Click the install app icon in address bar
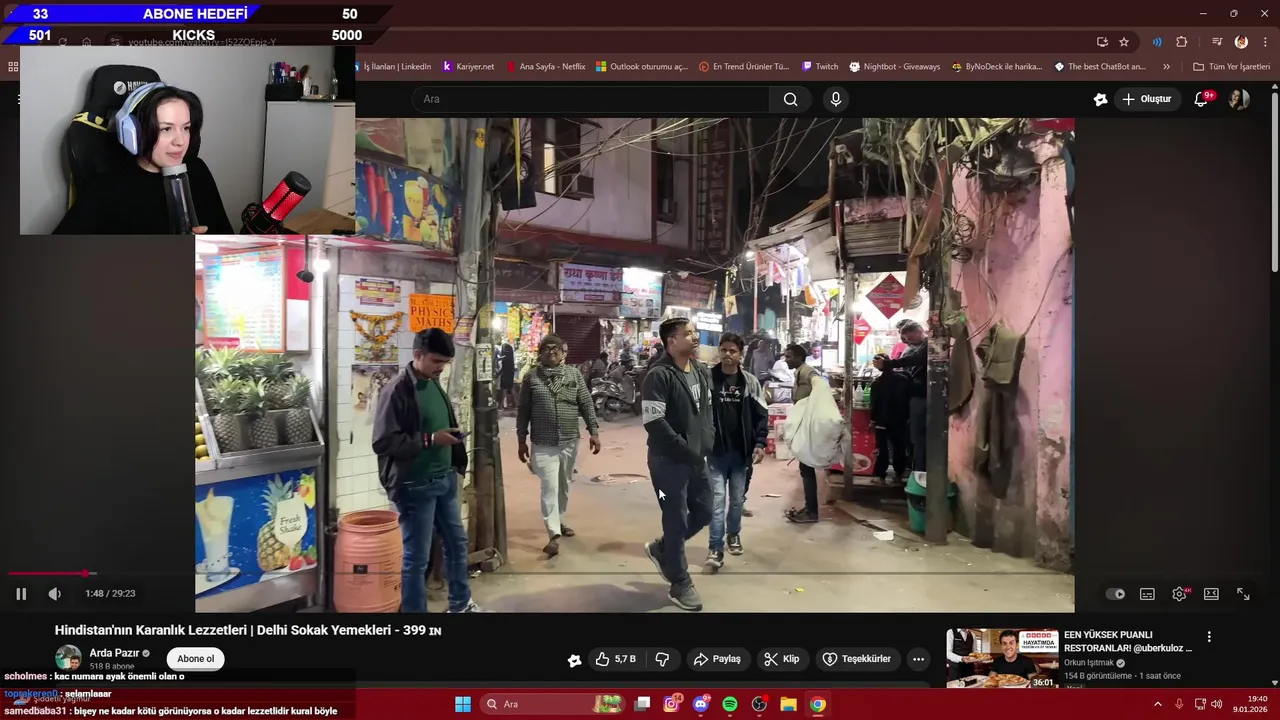The image size is (1280, 720). [1102, 42]
